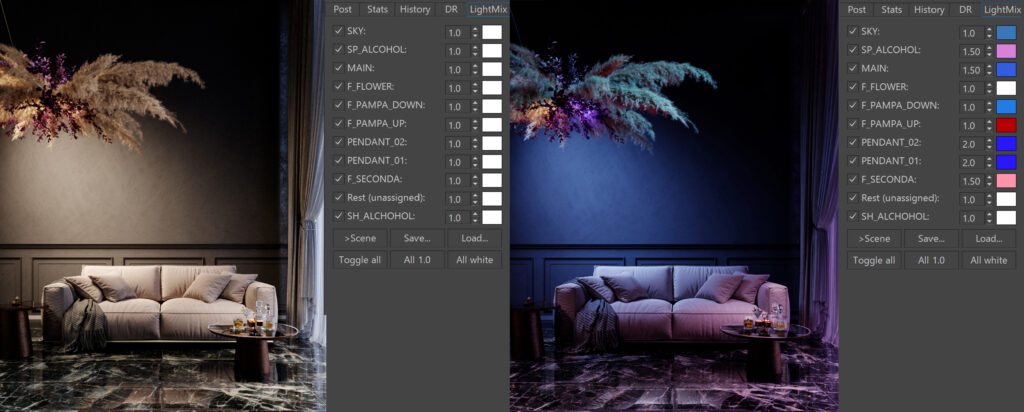Open History tab in left panel
The image size is (1024, 412).
[x=415, y=9]
